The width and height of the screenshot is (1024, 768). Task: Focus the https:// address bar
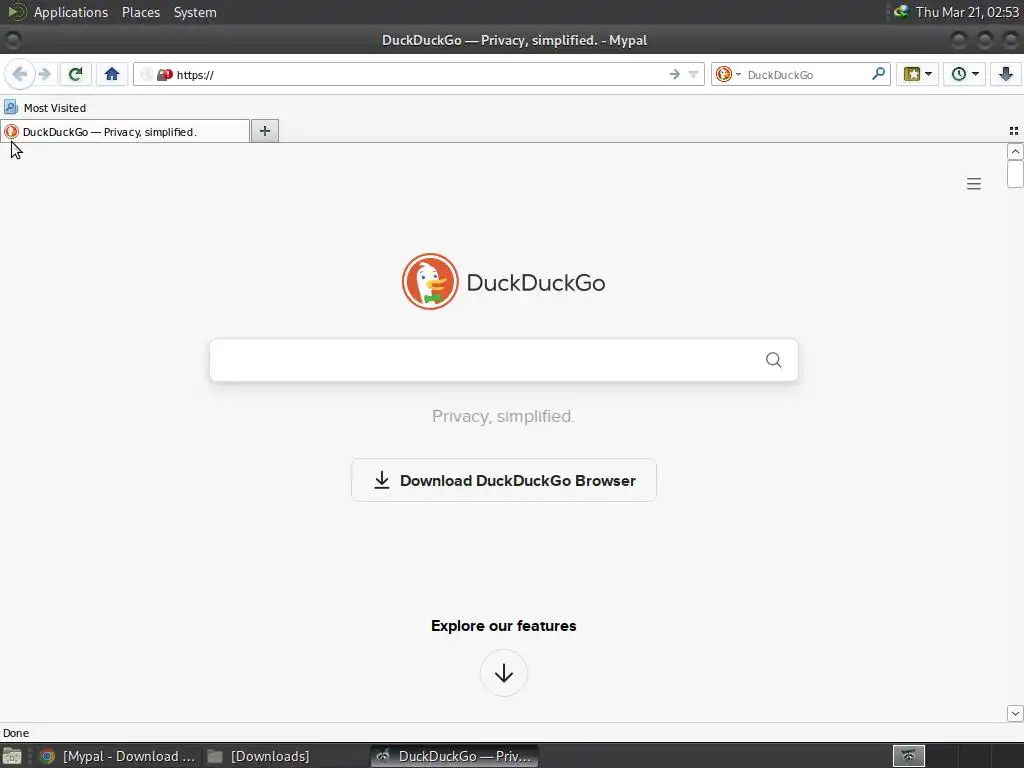click(x=418, y=74)
